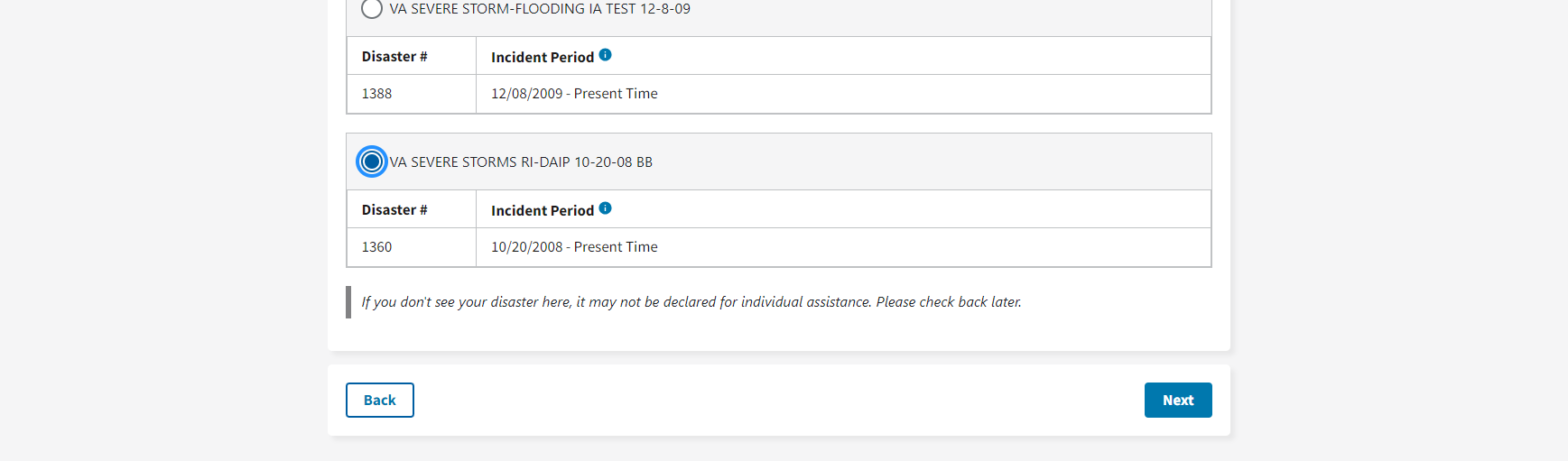Click info icon in disaster 1360 table
This screenshot has width=1568, height=461.
click(605, 208)
